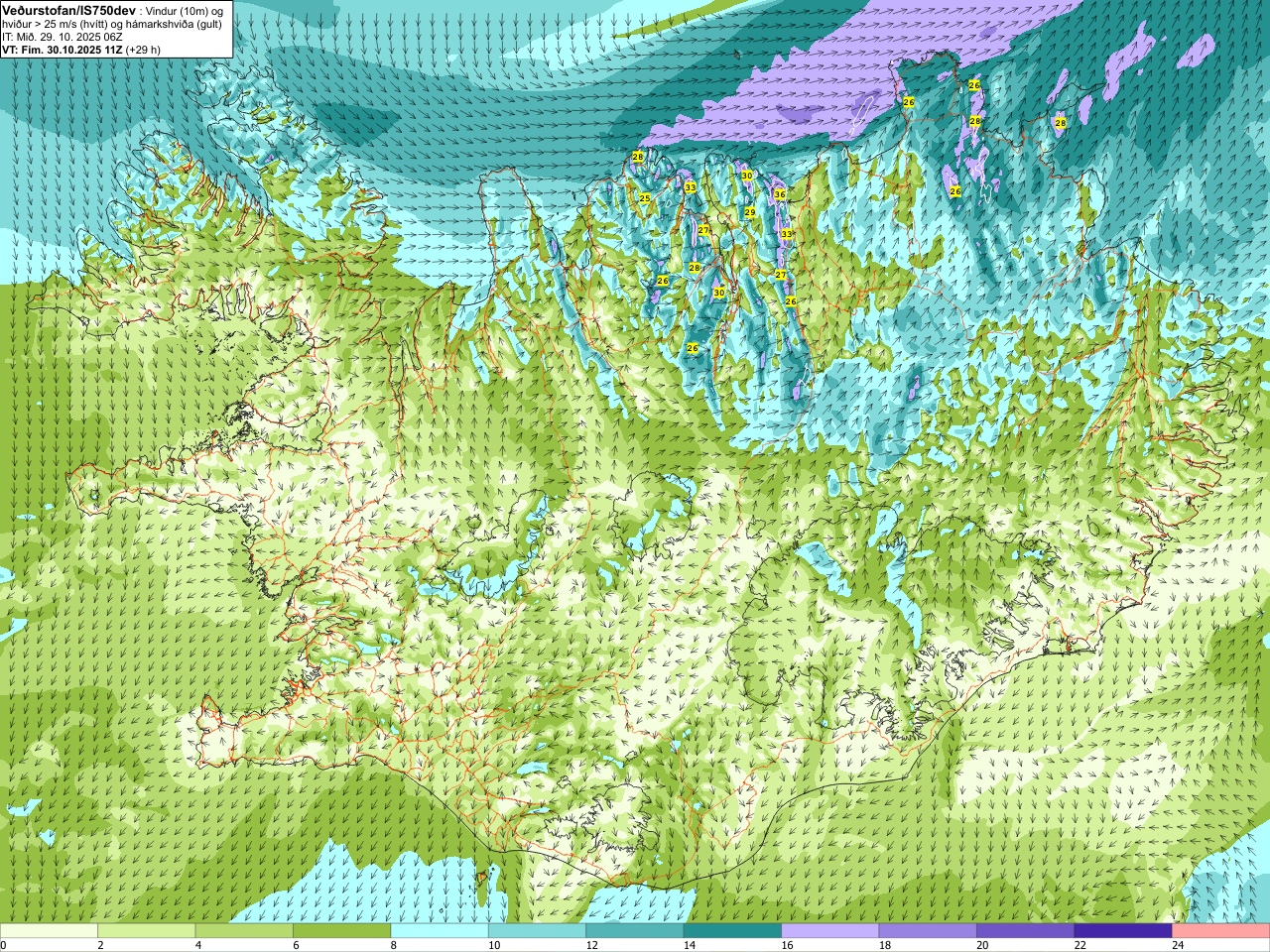Click the legend scale number 22
Screen dimensions: 1270x952
coord(1079,945)
